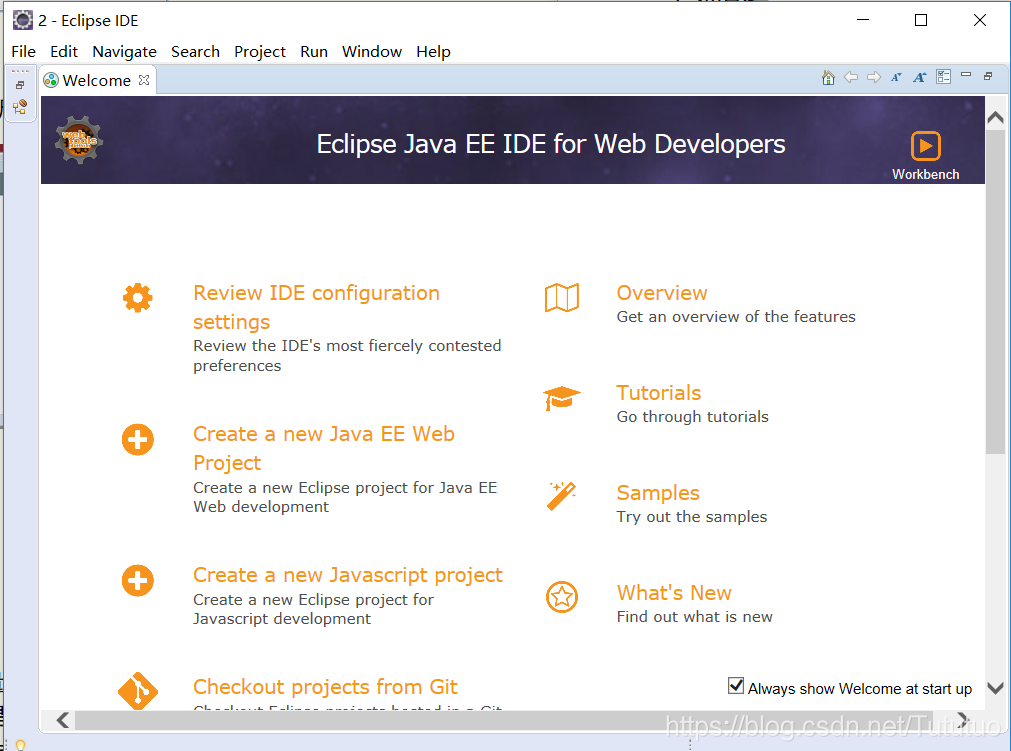Click the horizontal scrollbar right arrow
Viewport: 1011px width, 751px height.
pyautogui.click(x=963, y=720)
